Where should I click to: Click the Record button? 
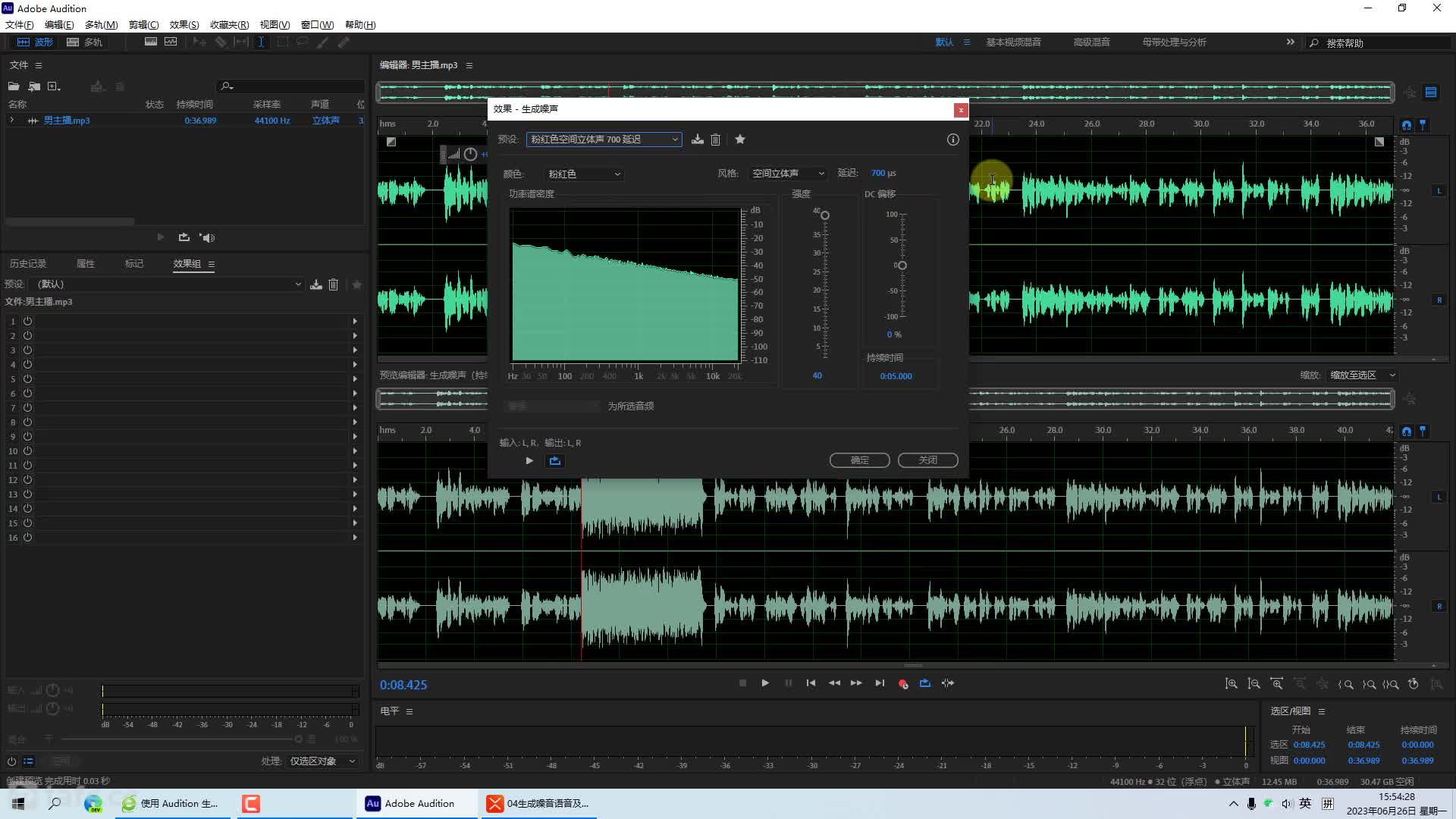coord(902,683)
